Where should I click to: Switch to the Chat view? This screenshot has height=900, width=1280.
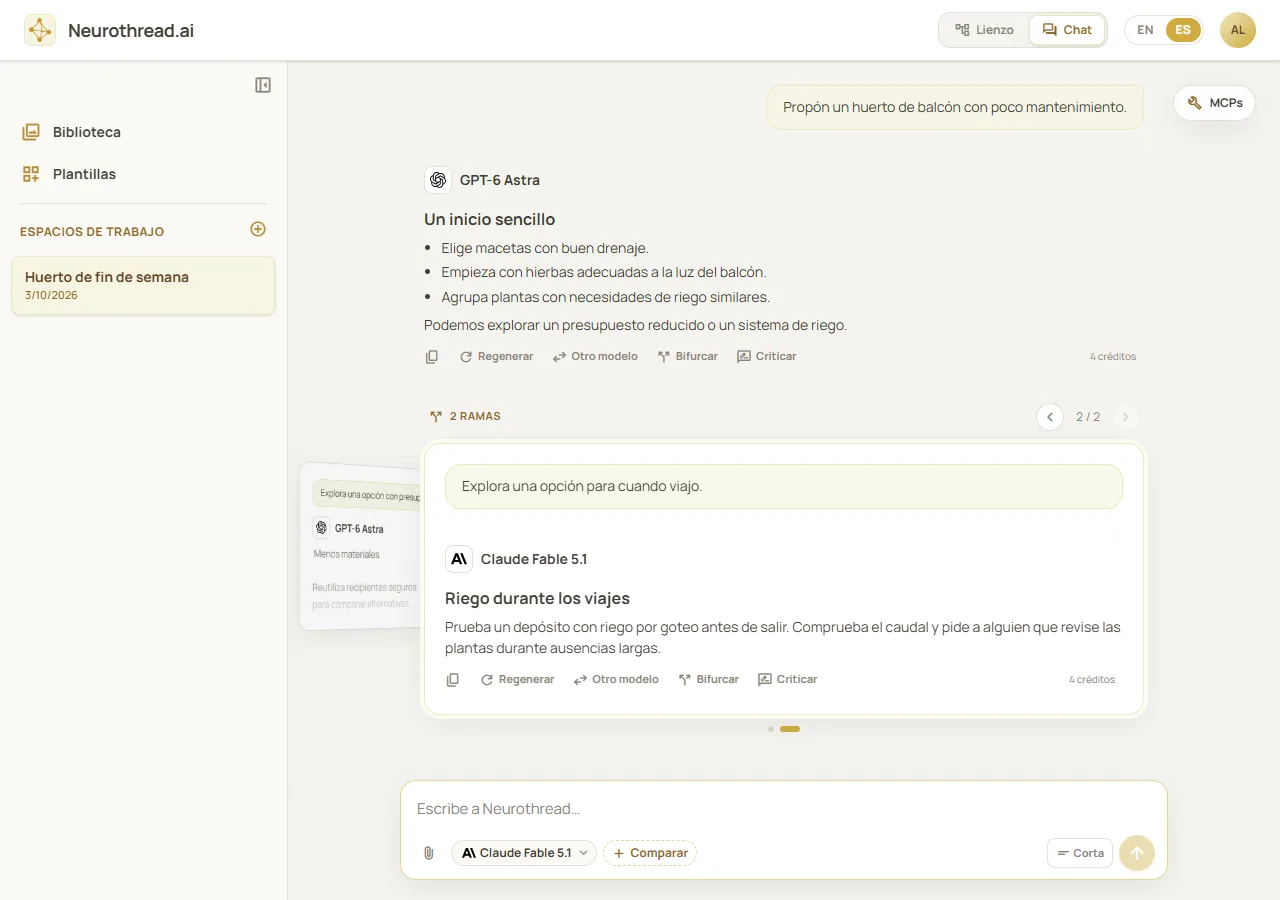(1067, 30)
